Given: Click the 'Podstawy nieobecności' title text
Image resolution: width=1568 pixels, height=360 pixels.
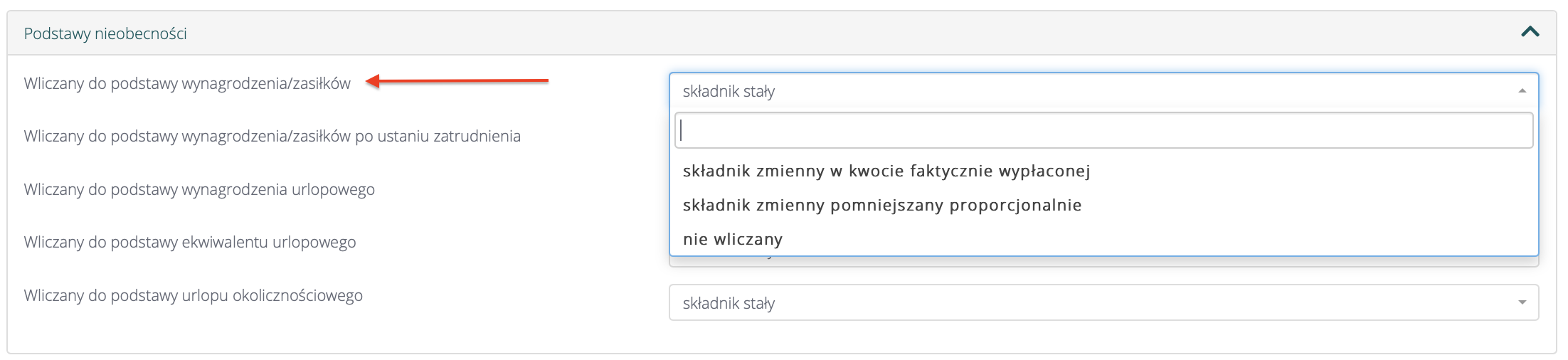Looking at the screenshot, I should point(105,33).
